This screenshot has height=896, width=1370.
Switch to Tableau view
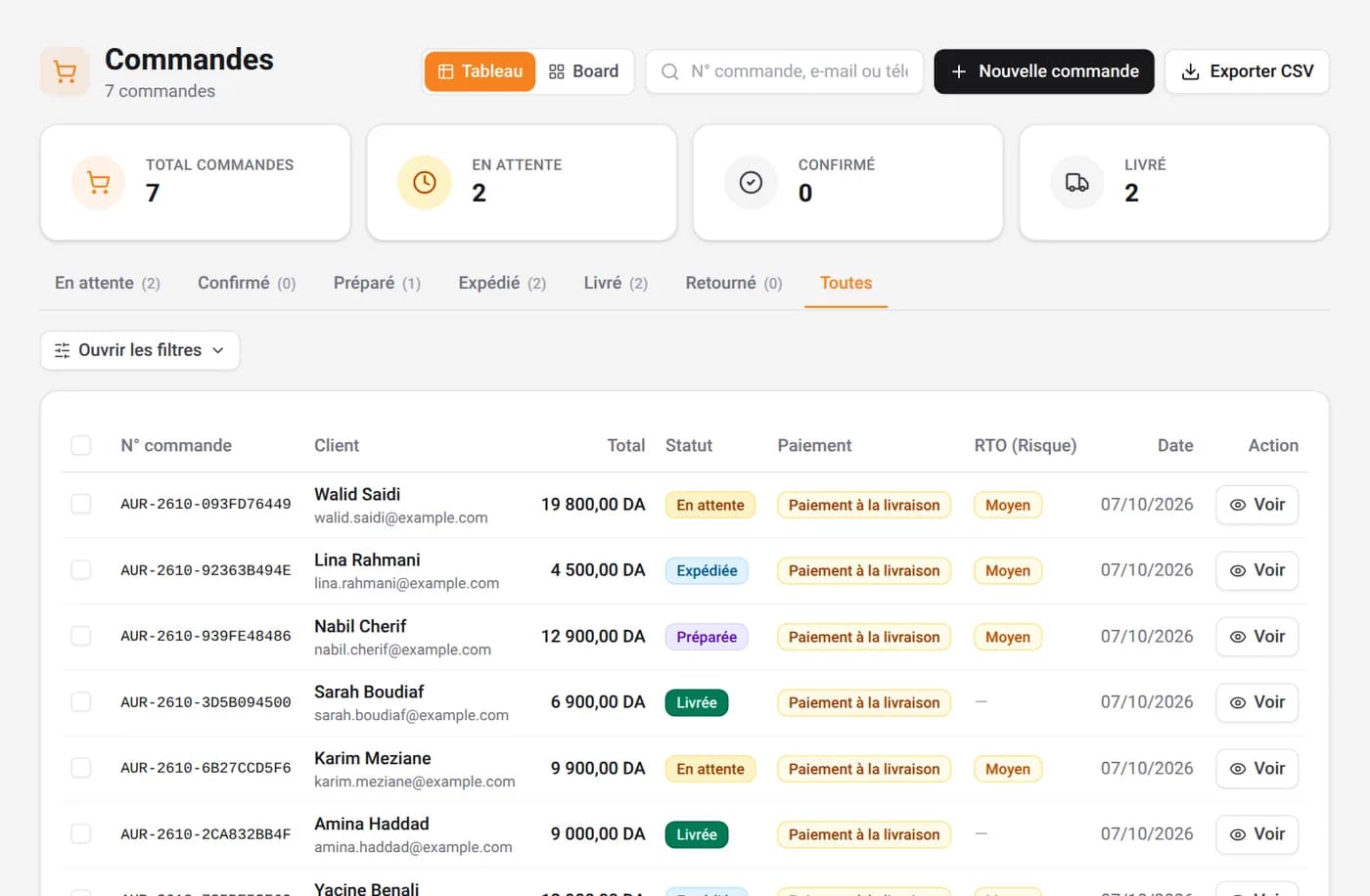tap(480, 71)
